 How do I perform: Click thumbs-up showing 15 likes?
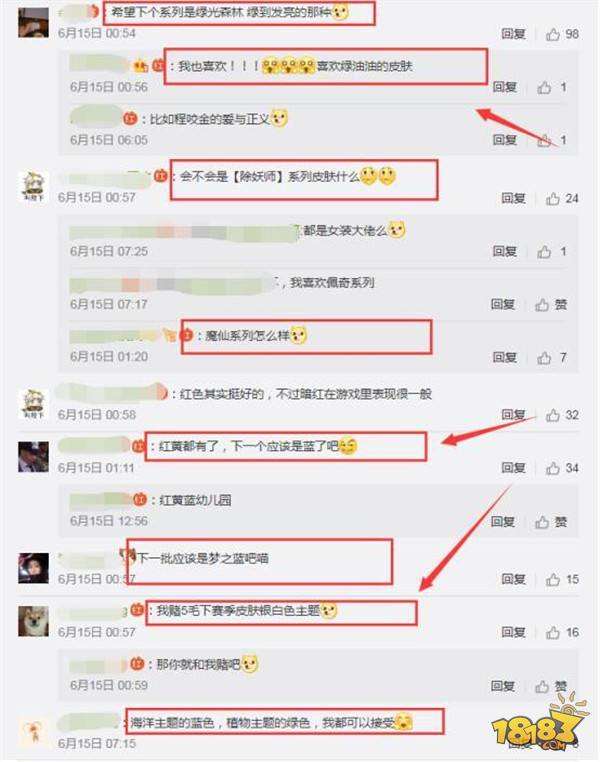[x=552, y=579]
